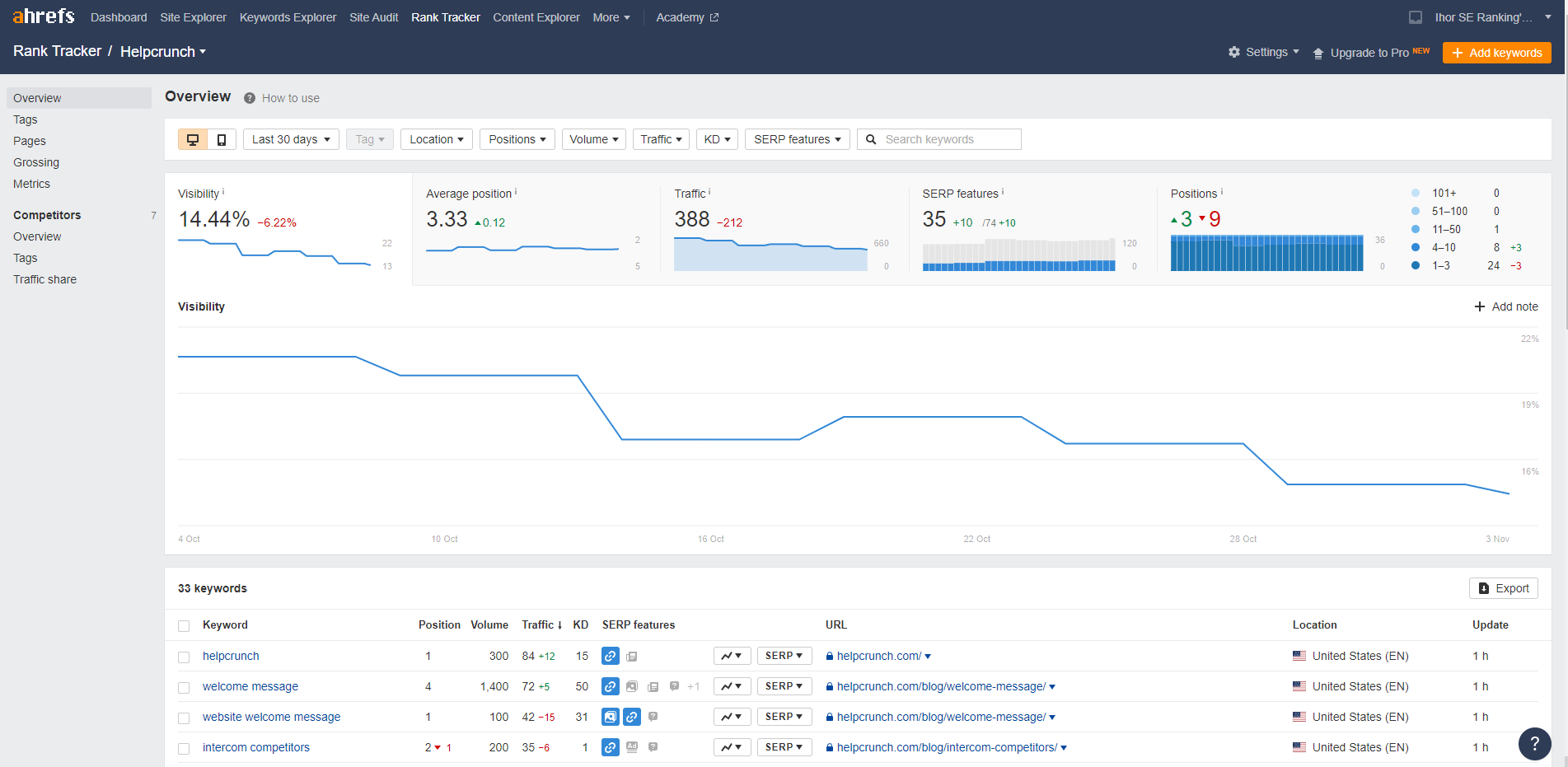Open the Volume filter dropdown
Viewport: 1568px width, 767px height.
coord(594,139)
